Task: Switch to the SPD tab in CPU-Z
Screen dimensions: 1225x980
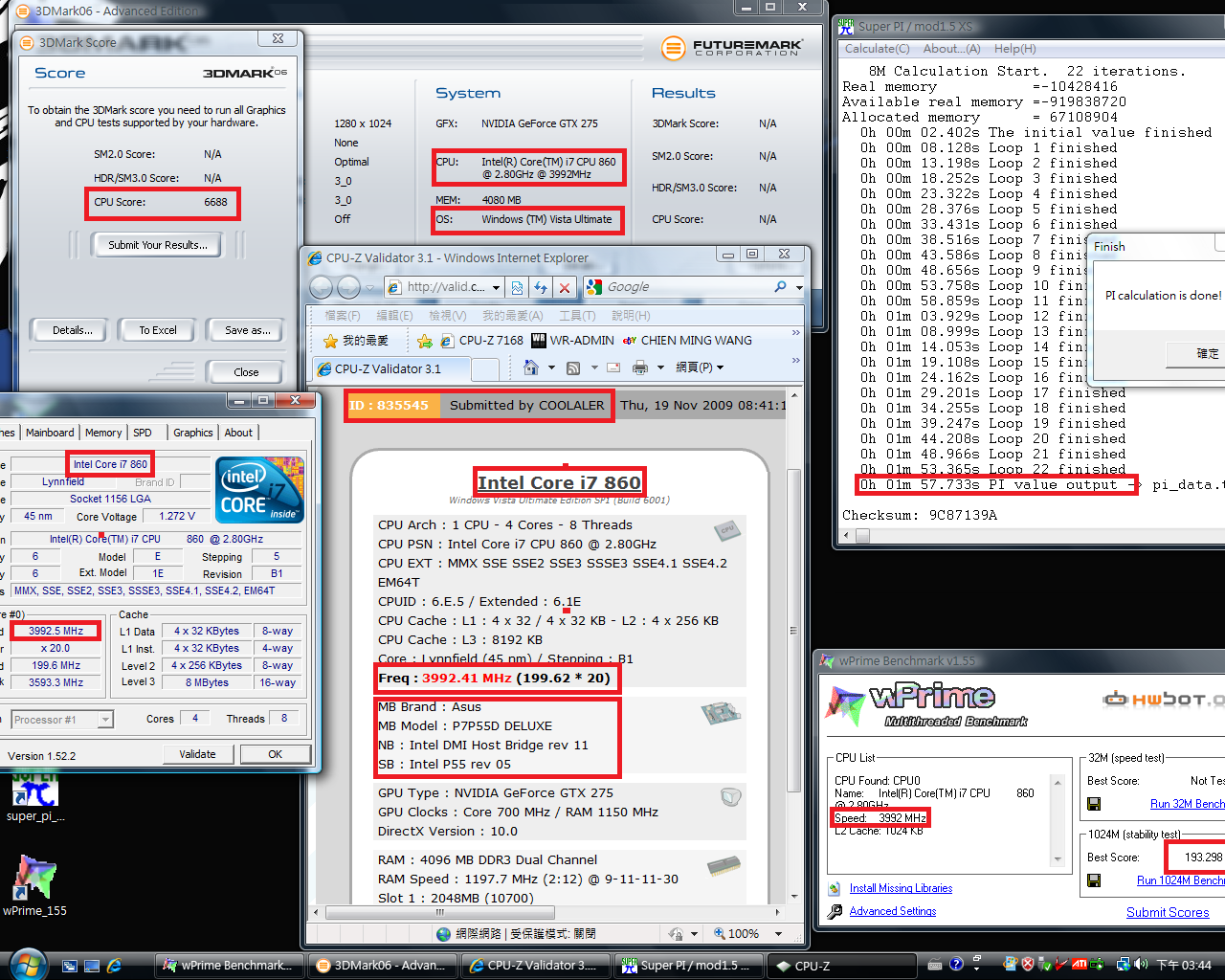Action: tap(143, 433)
